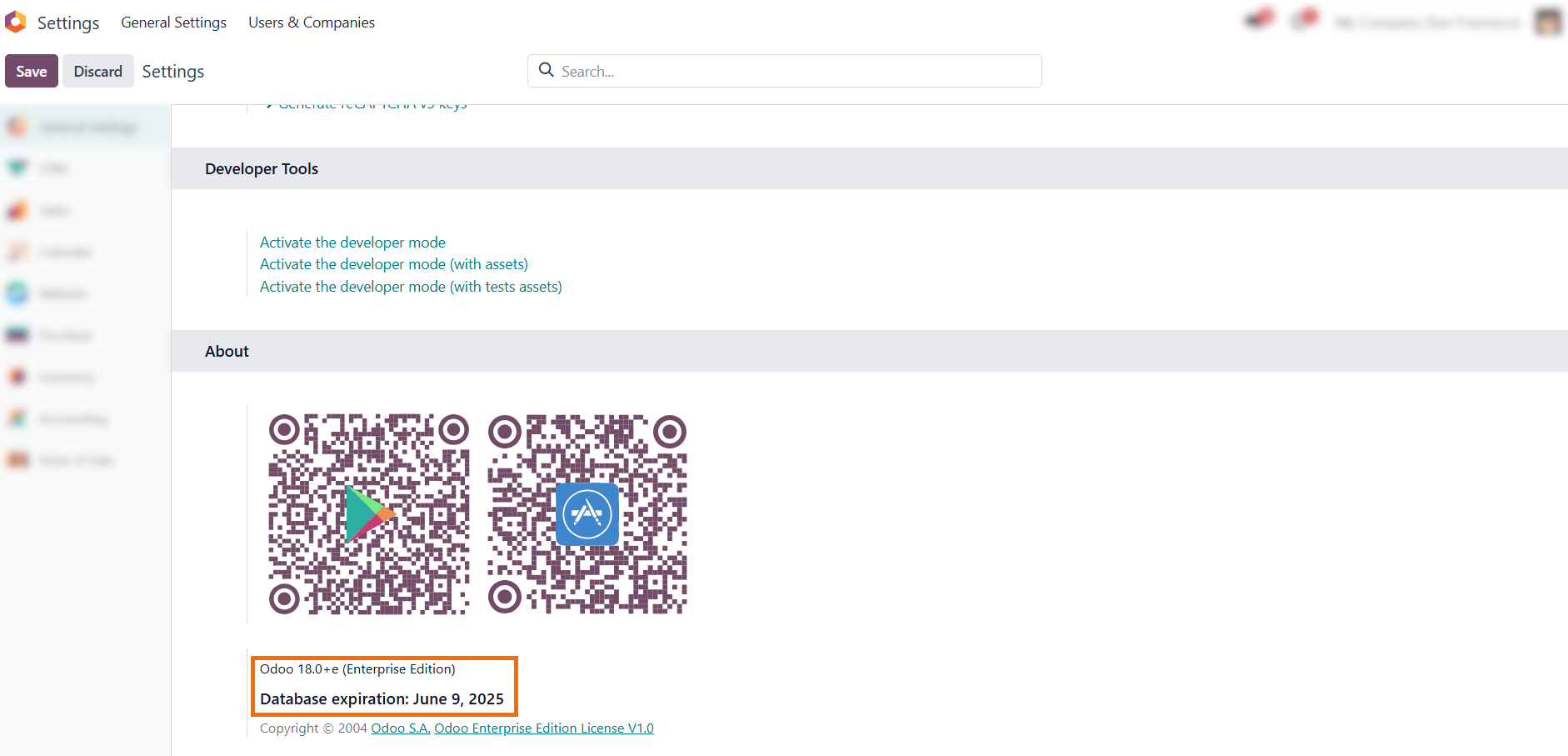Open the General Settings menu
1568x756 pixels.
(x=173, y=23)
